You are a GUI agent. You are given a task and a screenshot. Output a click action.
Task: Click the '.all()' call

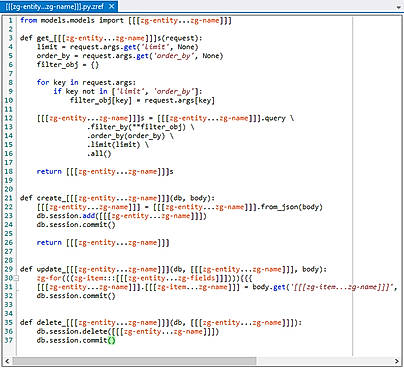tap(99, 154)
